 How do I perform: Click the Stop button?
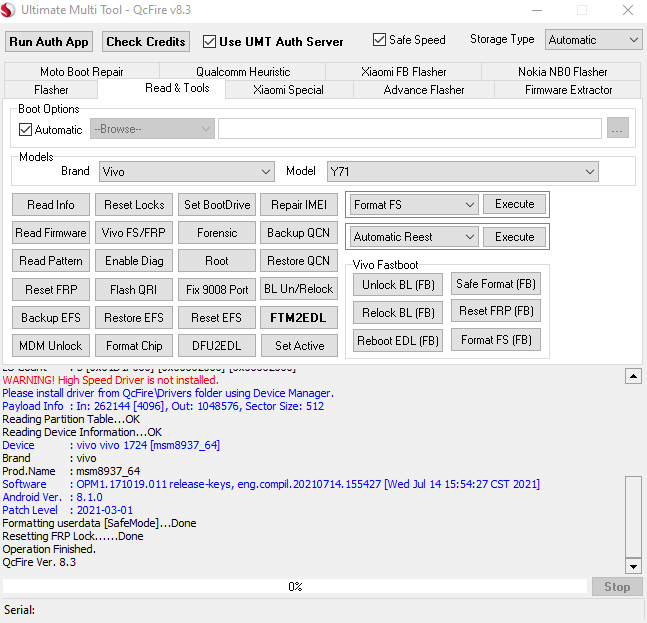pos(617,587)
